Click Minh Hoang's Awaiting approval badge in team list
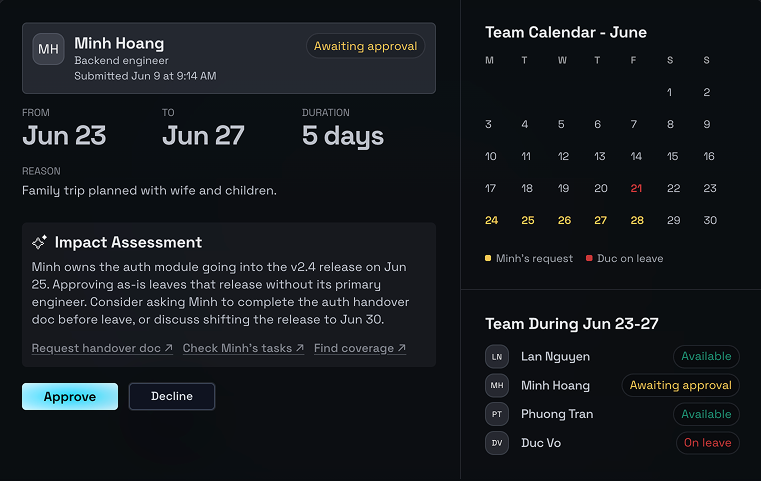This screenshot has height=481, width=761. pos(680,385)
